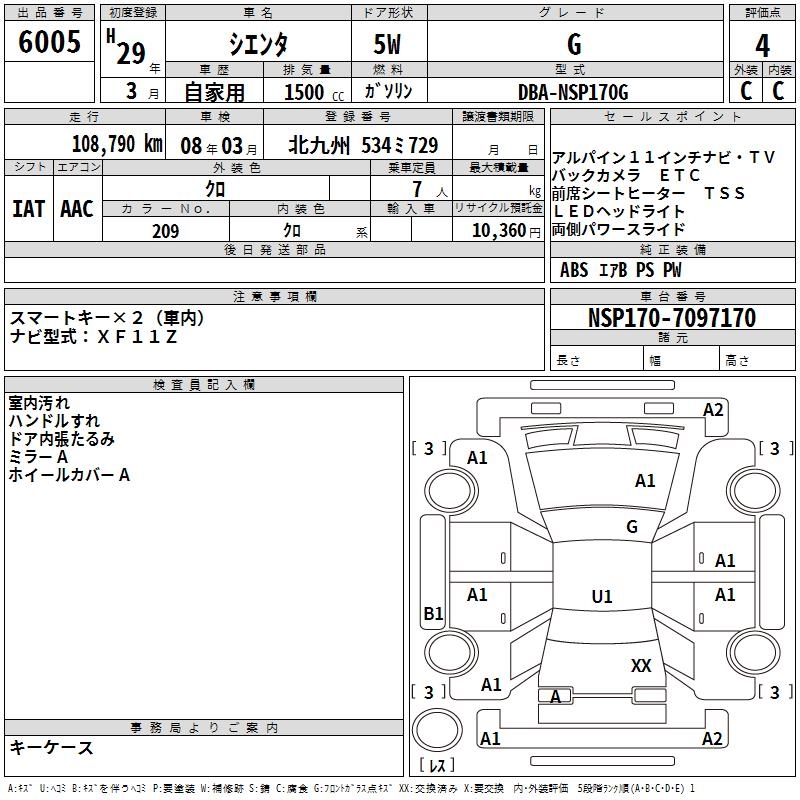Click the lot number 6005
800x800 pixels.
pyautogui.click(x=49, y=42)
